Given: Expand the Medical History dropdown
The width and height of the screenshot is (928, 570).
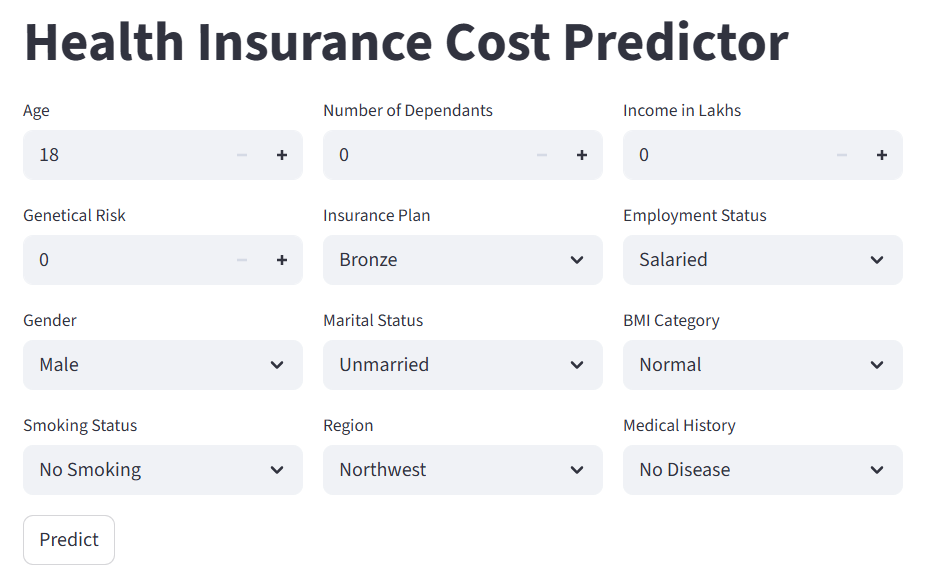Looking at the screenshot, I should (x=762, y=470).
